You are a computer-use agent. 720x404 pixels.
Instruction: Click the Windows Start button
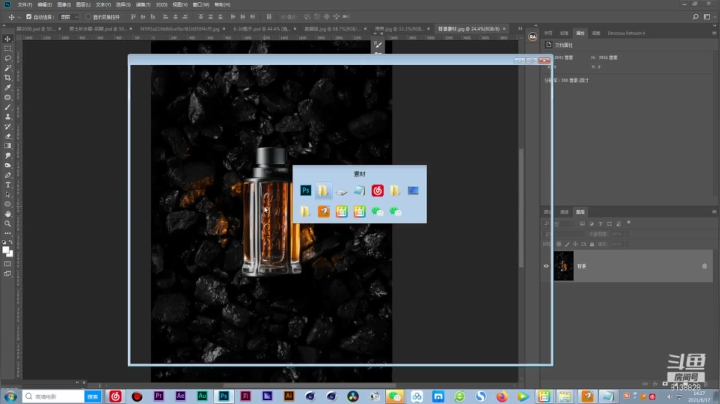coord(10,396)
